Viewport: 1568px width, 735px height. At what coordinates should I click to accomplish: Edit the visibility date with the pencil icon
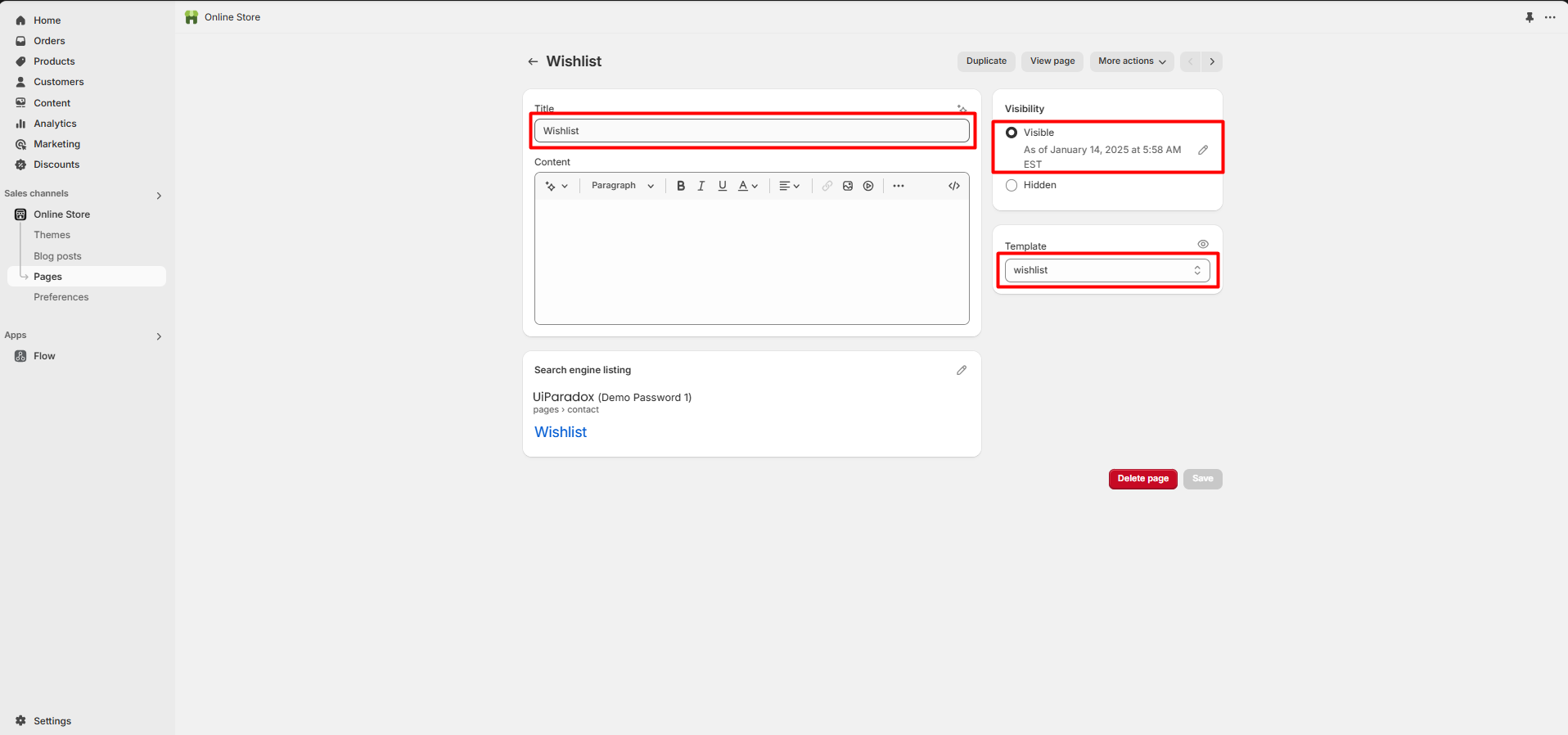1203,150
